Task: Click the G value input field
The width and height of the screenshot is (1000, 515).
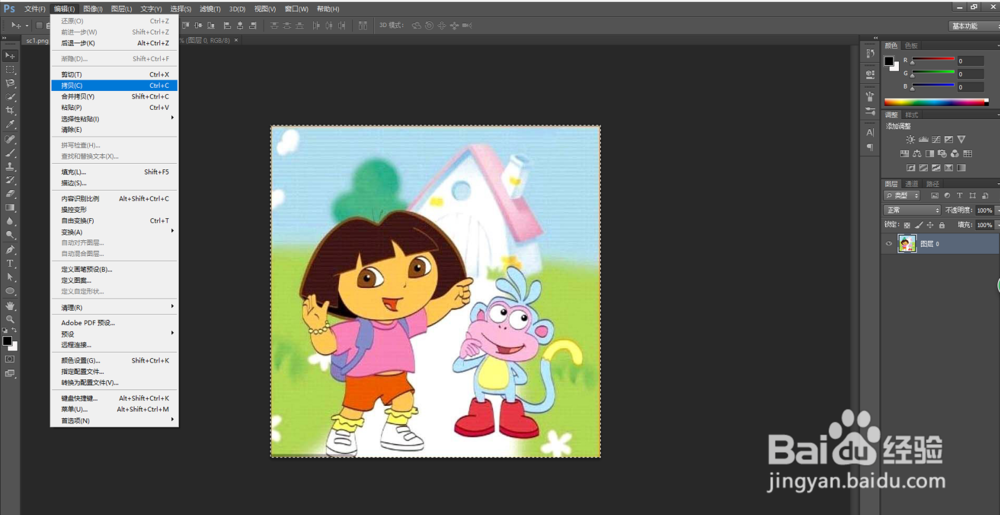Action: pos(971,74)
